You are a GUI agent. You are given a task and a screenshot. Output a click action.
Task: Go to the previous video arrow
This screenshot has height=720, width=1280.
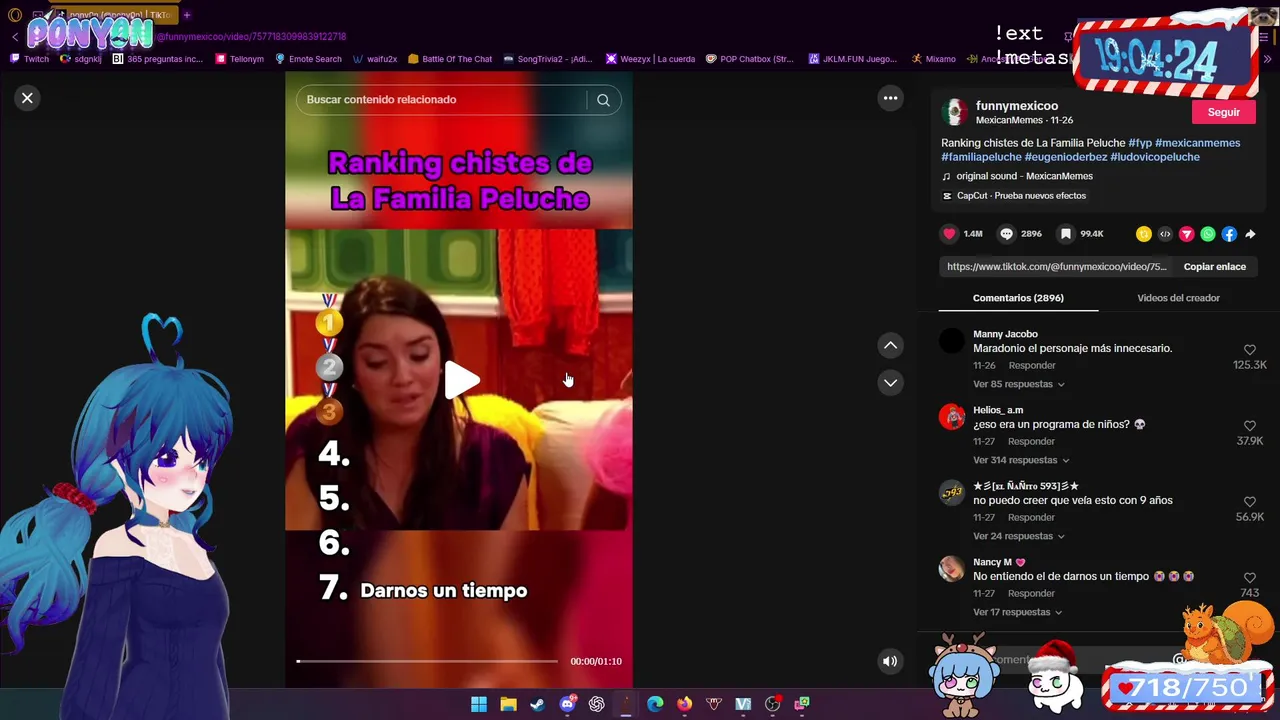coord(890,345)
